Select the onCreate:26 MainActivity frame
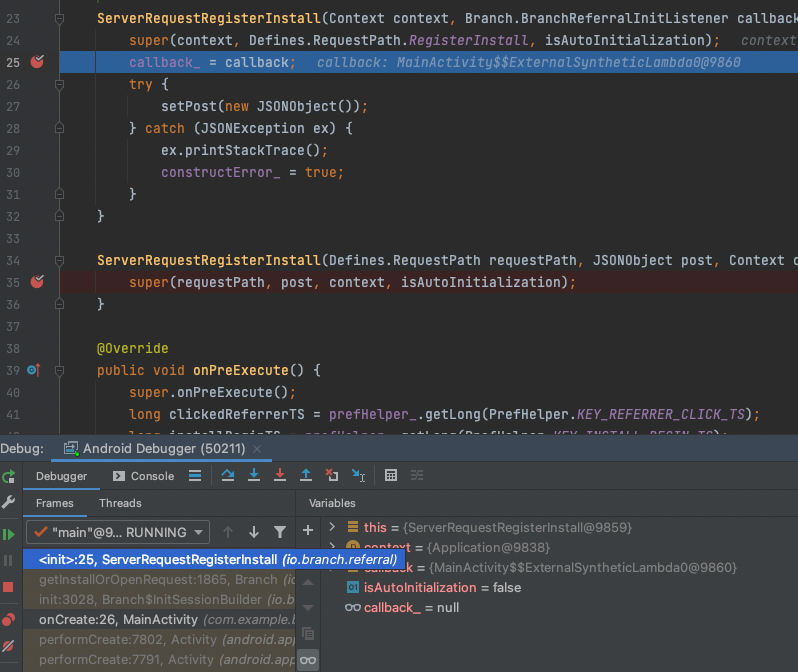The width and height of the screenshot is (798, 672). coord(159,620)
